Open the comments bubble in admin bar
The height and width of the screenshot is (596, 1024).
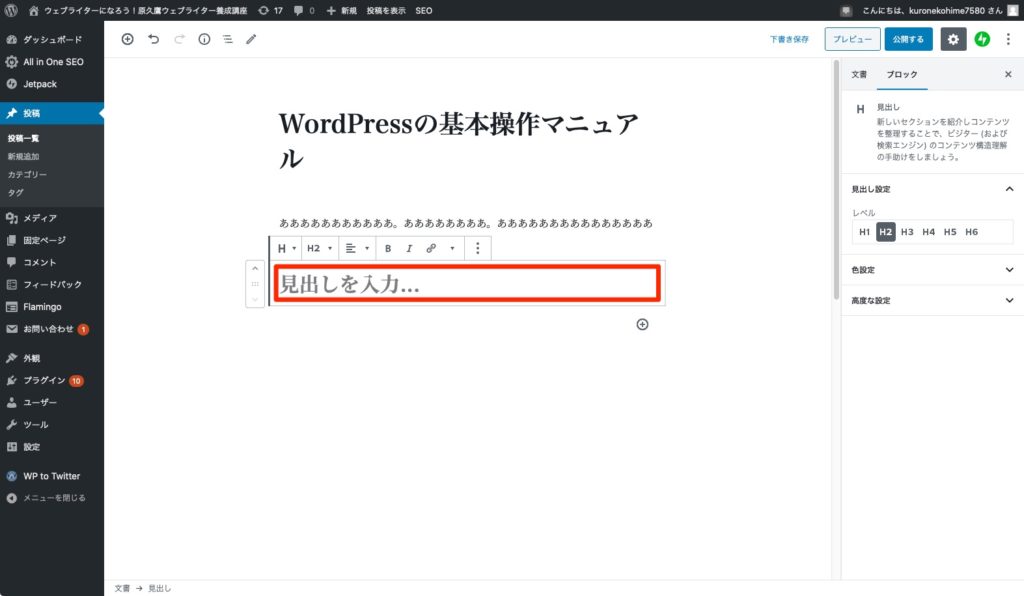tap(304, 10)
